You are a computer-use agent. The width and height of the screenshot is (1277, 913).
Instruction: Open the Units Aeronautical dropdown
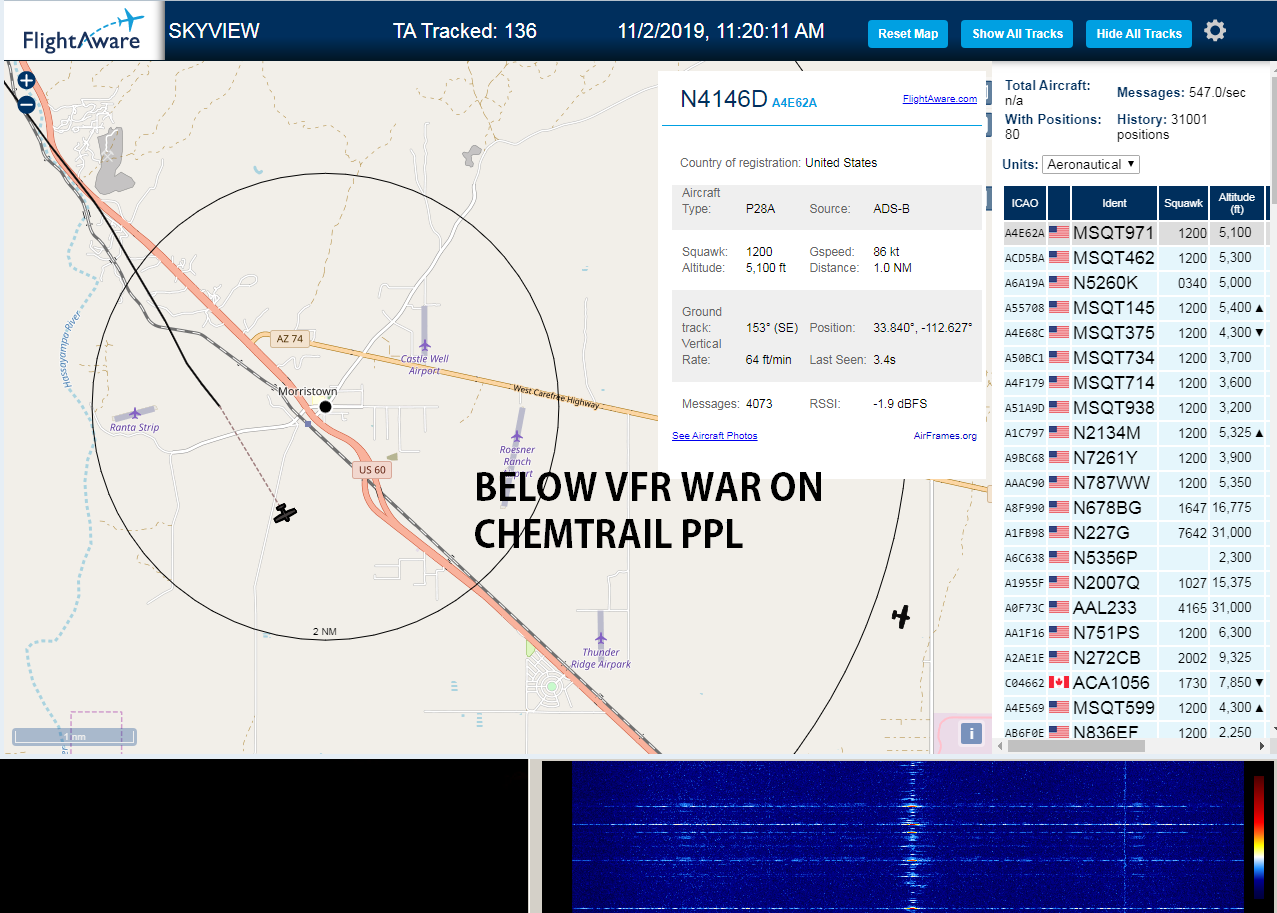point(1090,164)
